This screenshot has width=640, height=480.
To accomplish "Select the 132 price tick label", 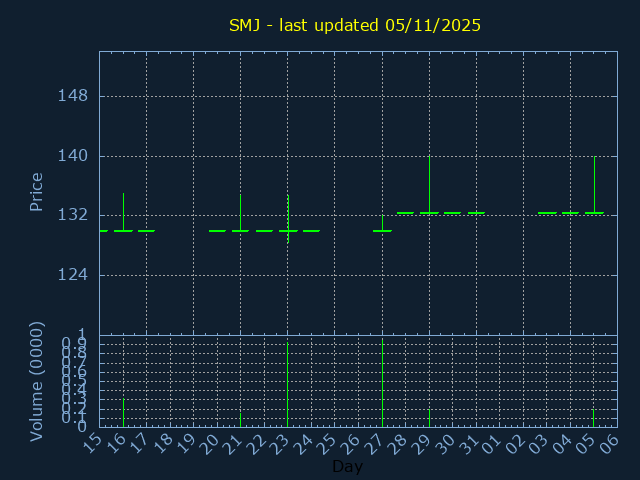I will pos(73,215).
